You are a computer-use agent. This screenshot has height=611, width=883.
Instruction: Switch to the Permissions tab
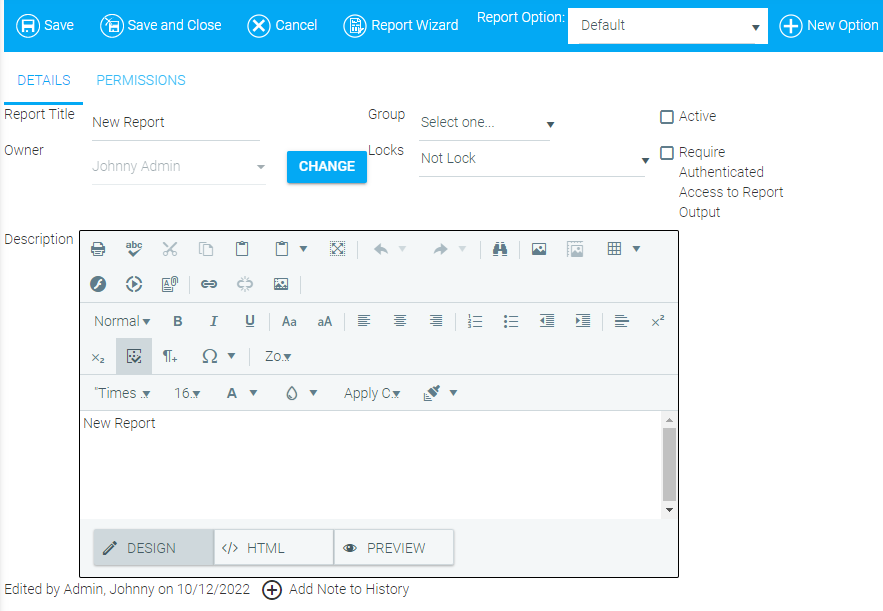141,80
